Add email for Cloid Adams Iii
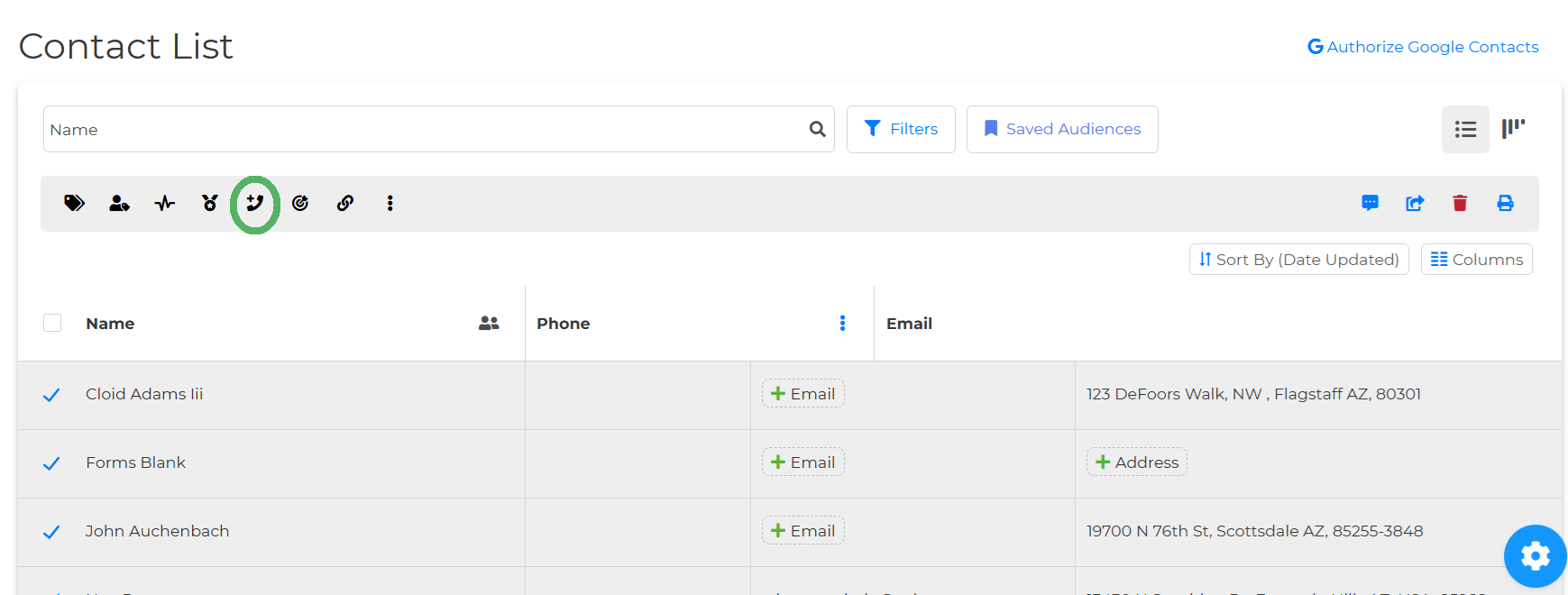1568x595 pixels. [802, 394]
